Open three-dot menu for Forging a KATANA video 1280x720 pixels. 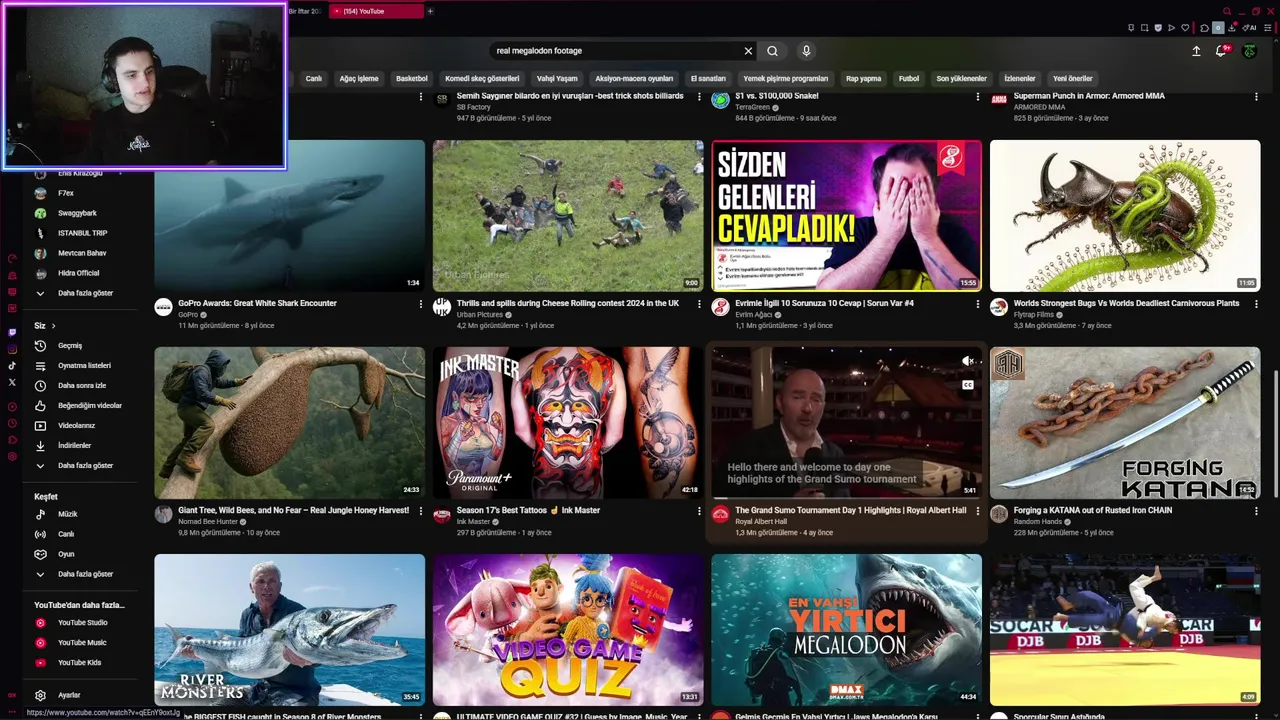(x=1255, y=511)
